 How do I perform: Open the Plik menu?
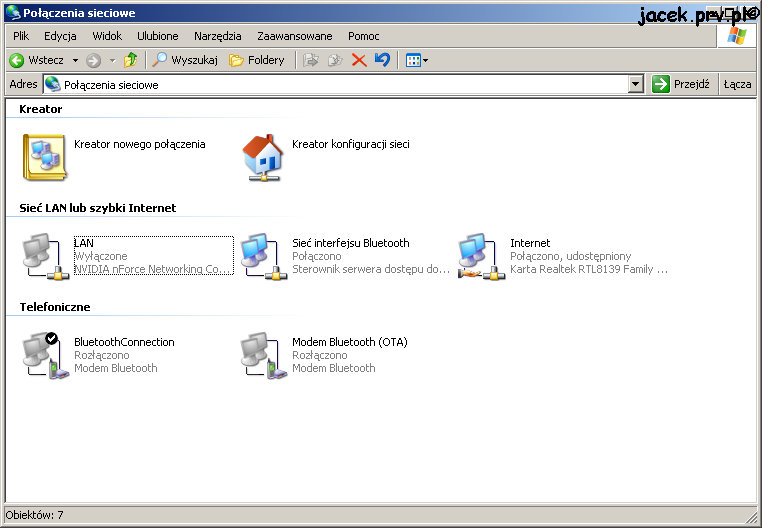click(21, 36)
